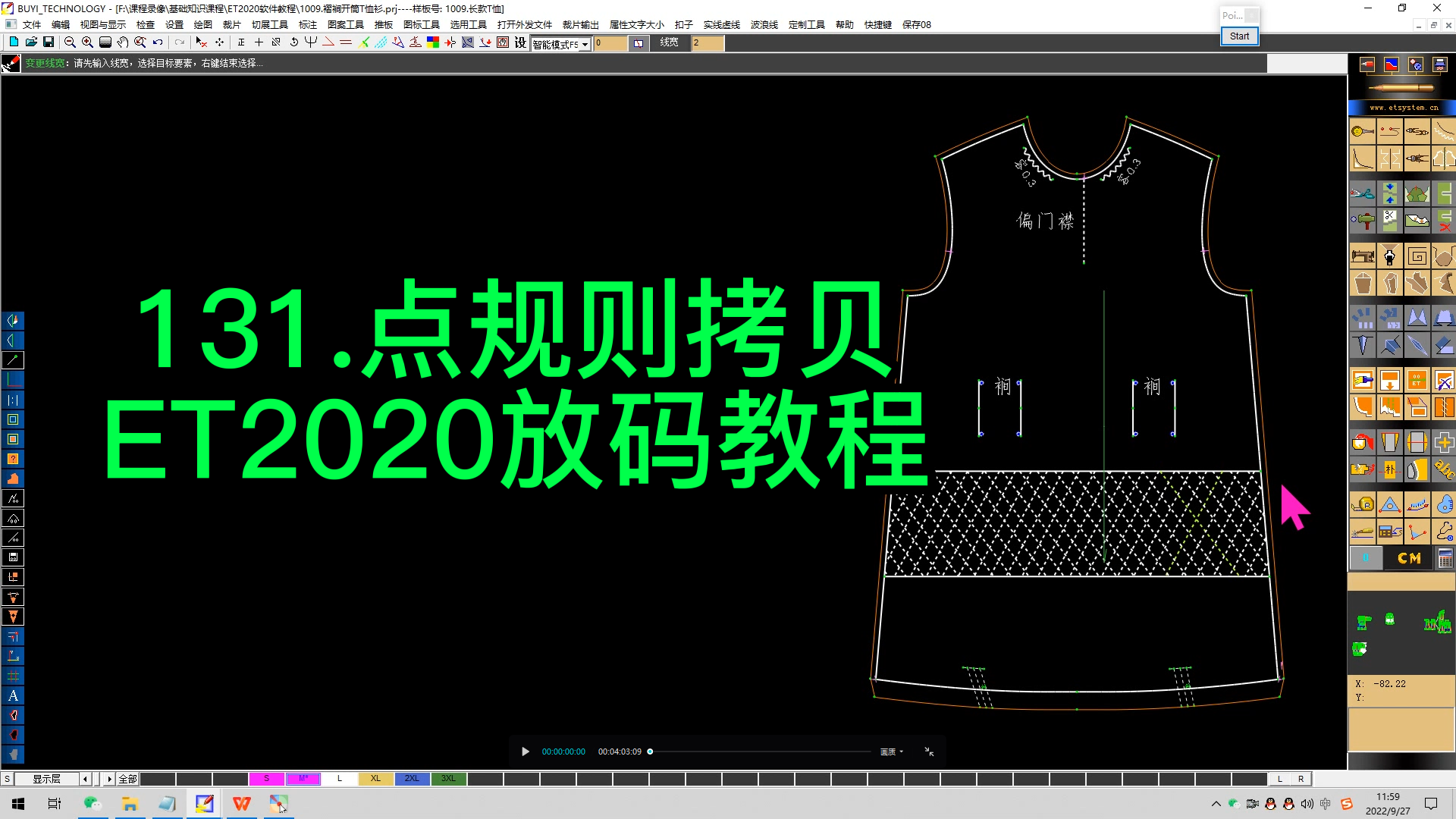Click the numeric field showing 0
Image resolution: width=1456 pixels, height=819 pixels.
click(610, 43)
